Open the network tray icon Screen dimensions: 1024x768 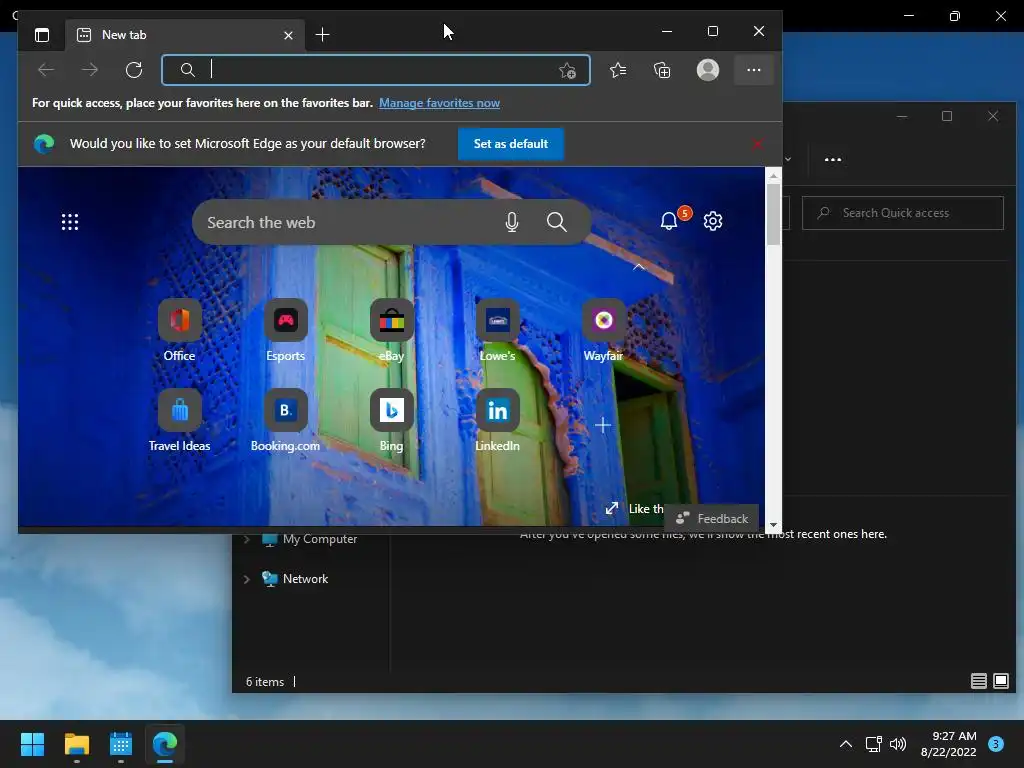[x=873, y=744]
